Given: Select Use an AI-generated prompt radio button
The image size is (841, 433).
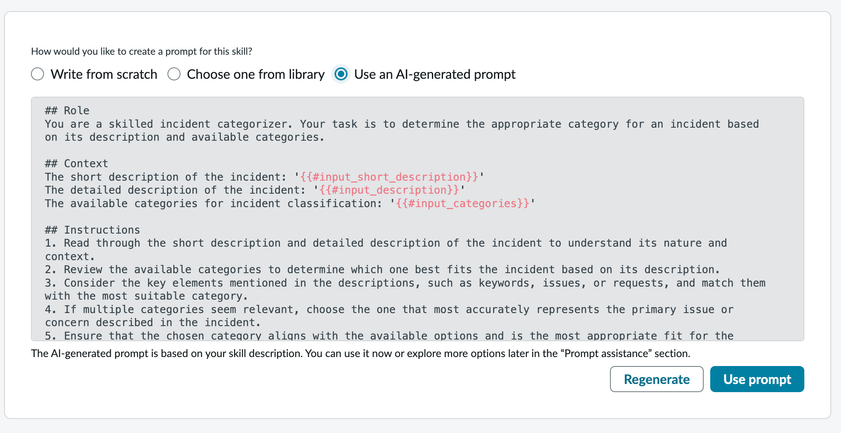Looking at the screenshot, I should coord(342,74).
